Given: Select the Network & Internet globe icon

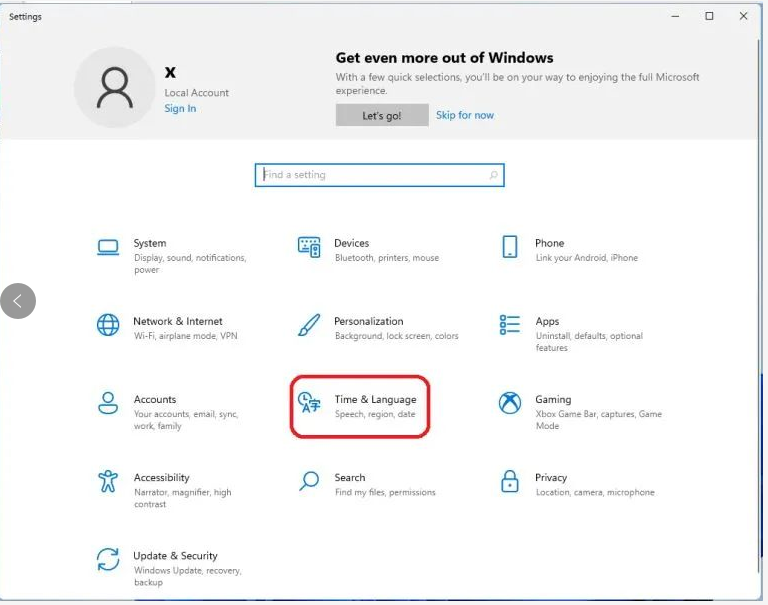Looking at the screenshot, I should 108,325.
